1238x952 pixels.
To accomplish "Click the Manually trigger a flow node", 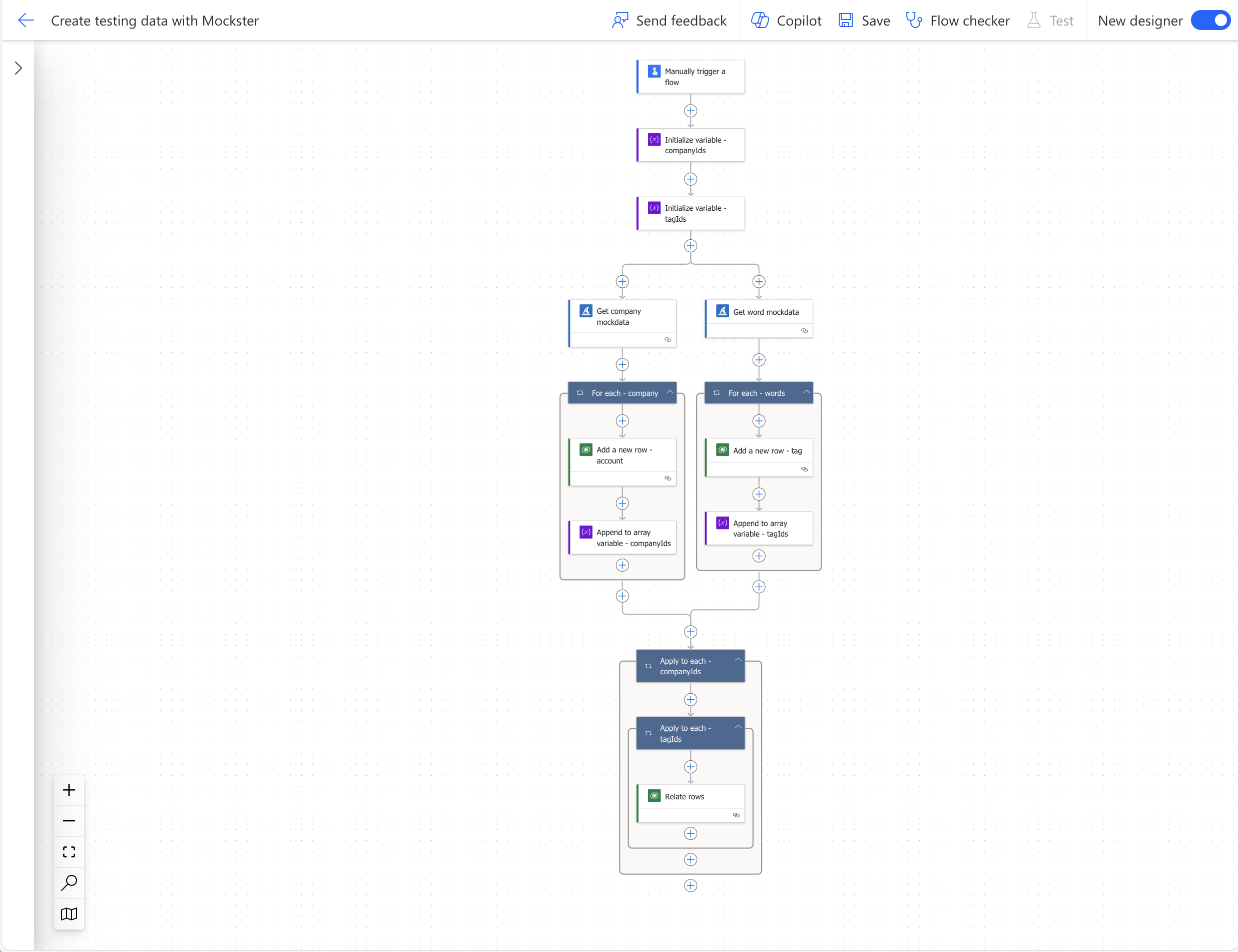I will [x=693, y=77].
